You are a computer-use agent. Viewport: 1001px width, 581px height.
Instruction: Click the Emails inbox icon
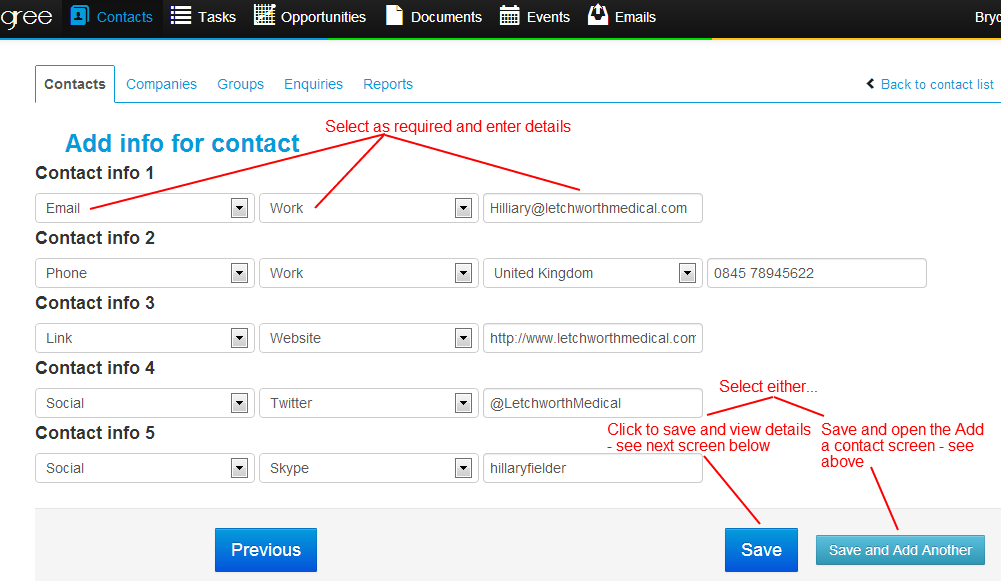pyautogui.click(x=598, y=15)
